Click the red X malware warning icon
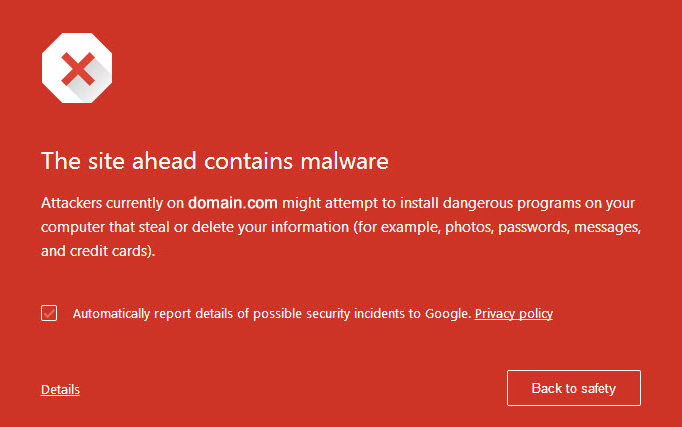 click(76, 69)
